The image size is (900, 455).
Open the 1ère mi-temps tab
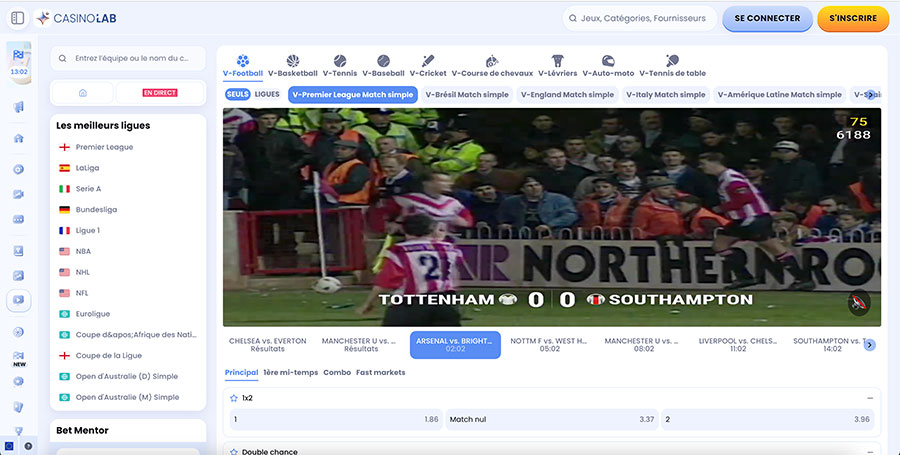[x=291, y=372]
